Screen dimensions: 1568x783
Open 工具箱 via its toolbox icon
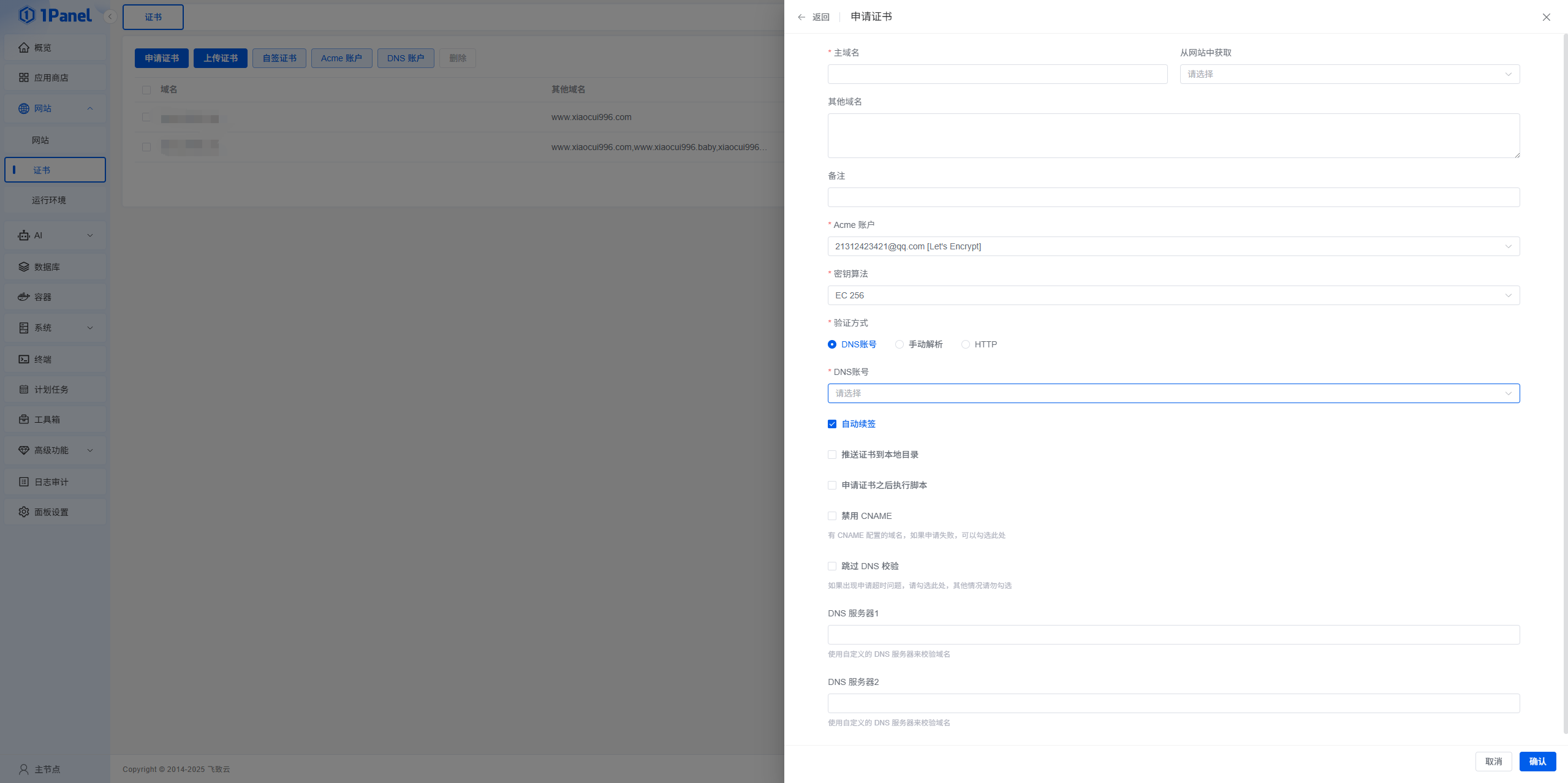pyautogui.click(x=24, y=420)
